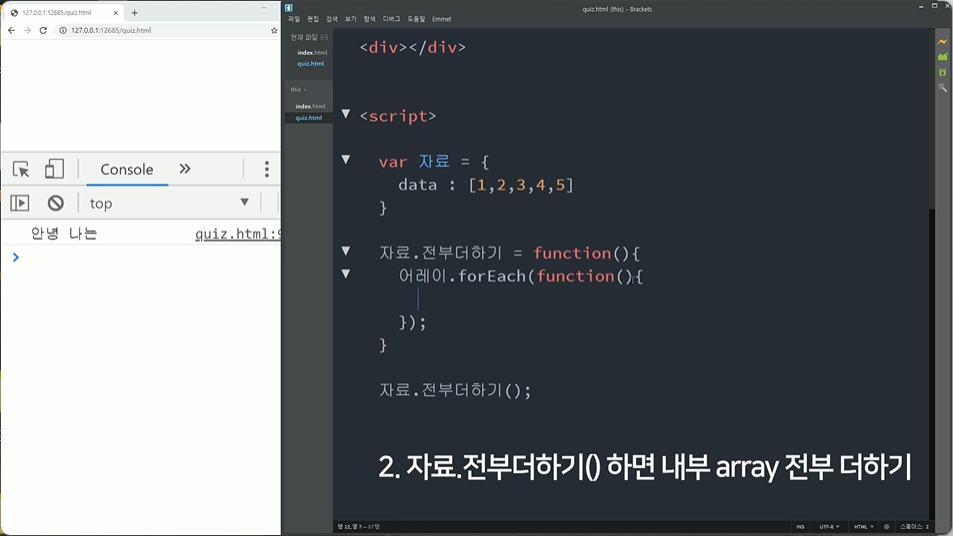Expand more DevTools tabs with double chevron
Viewport: 953px width, 536px height.
(185, 169)
